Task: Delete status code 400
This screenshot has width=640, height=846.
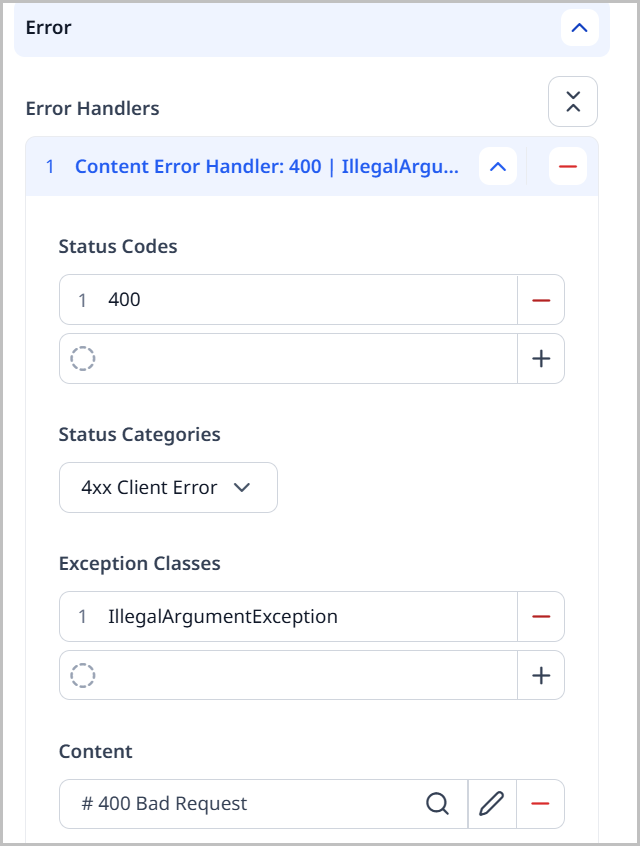Action: tap(541, 298)
